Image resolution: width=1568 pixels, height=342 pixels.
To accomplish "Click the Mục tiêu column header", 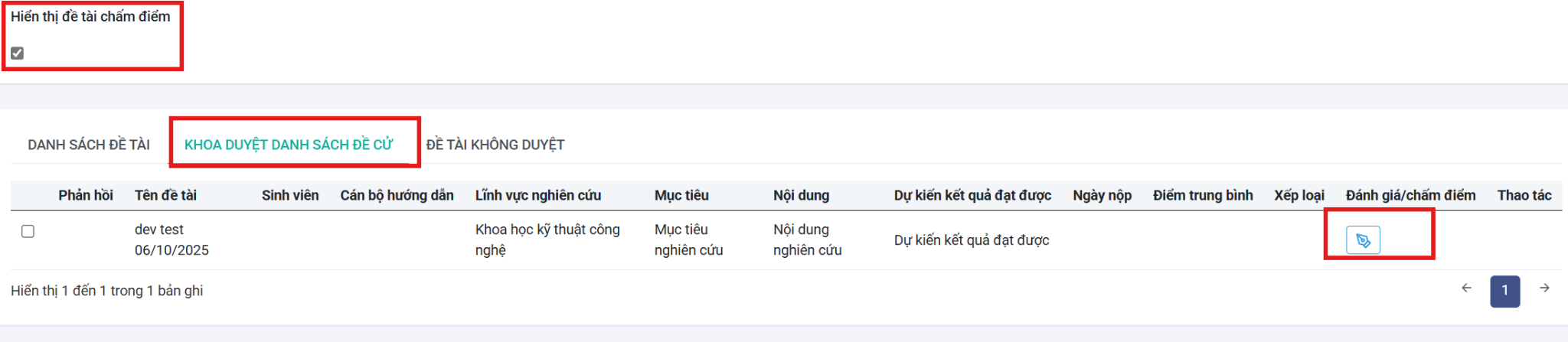I will (681, 195).
